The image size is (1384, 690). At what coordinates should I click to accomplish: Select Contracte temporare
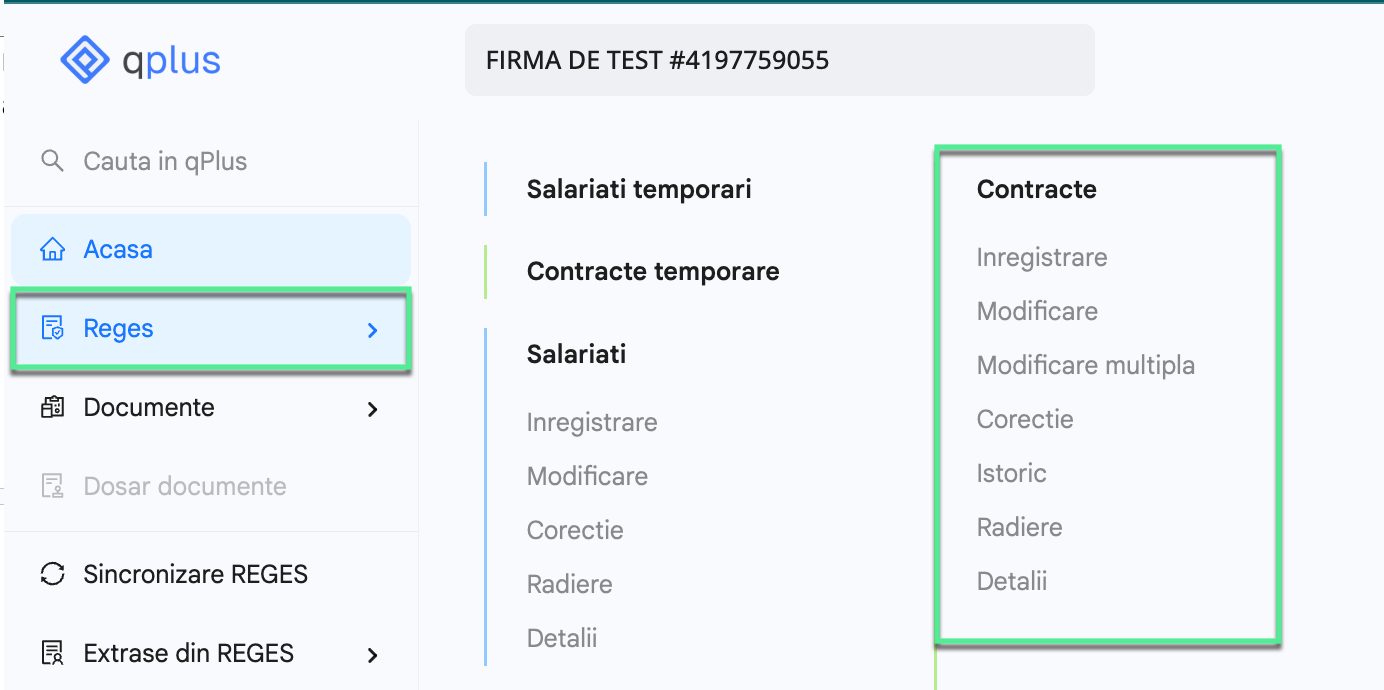pyautogui.click(x=653, y=271)
